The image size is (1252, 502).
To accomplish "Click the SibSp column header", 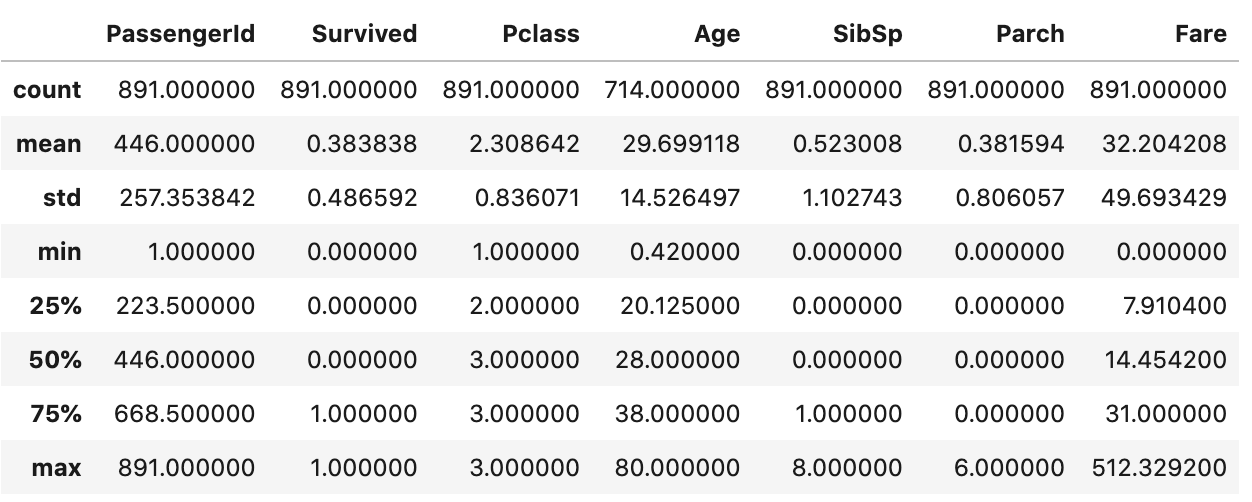I will [866, 34].
